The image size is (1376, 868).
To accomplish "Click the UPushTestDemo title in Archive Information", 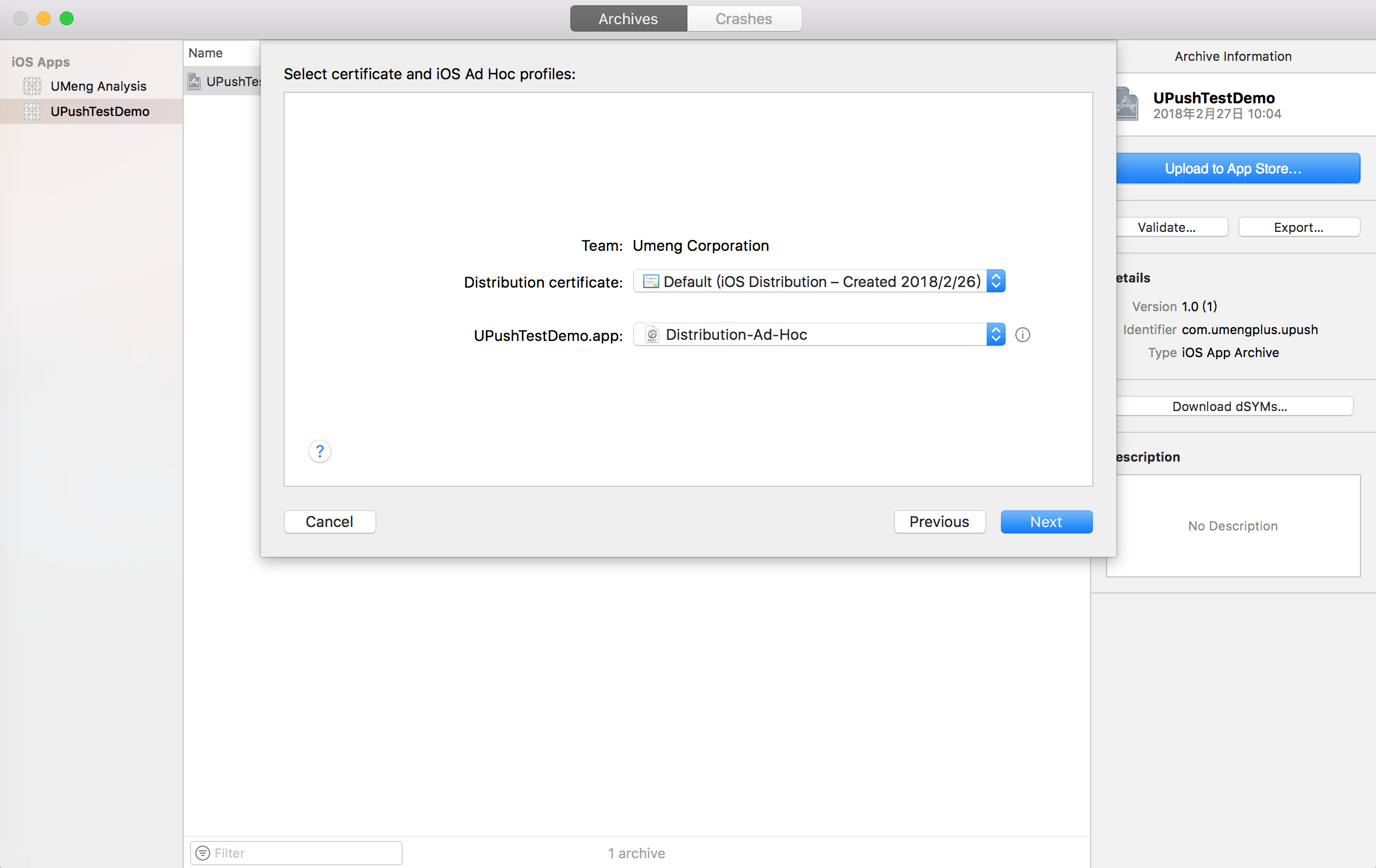I will point(1214,98).
